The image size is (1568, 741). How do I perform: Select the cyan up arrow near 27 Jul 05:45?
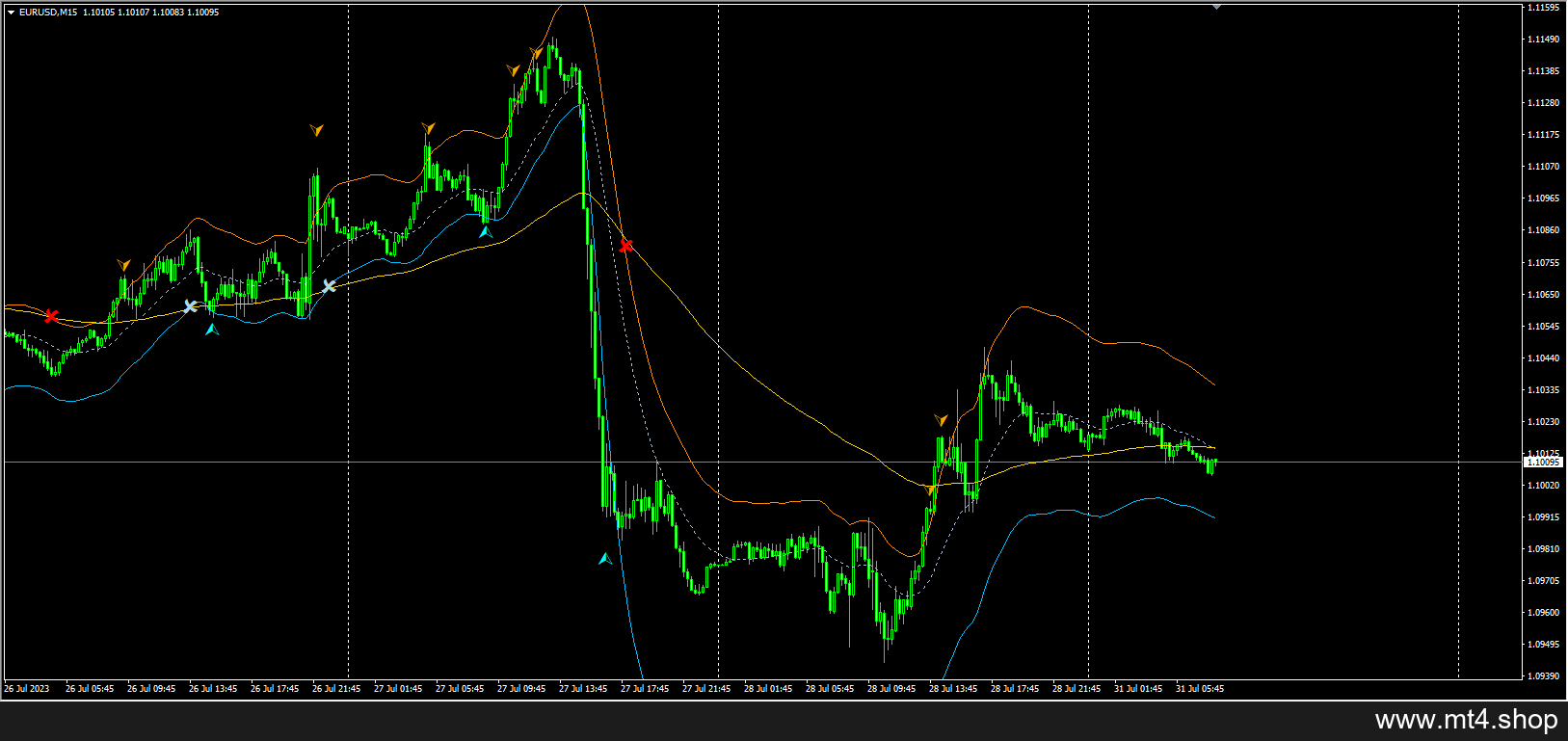tap(486, 231)
